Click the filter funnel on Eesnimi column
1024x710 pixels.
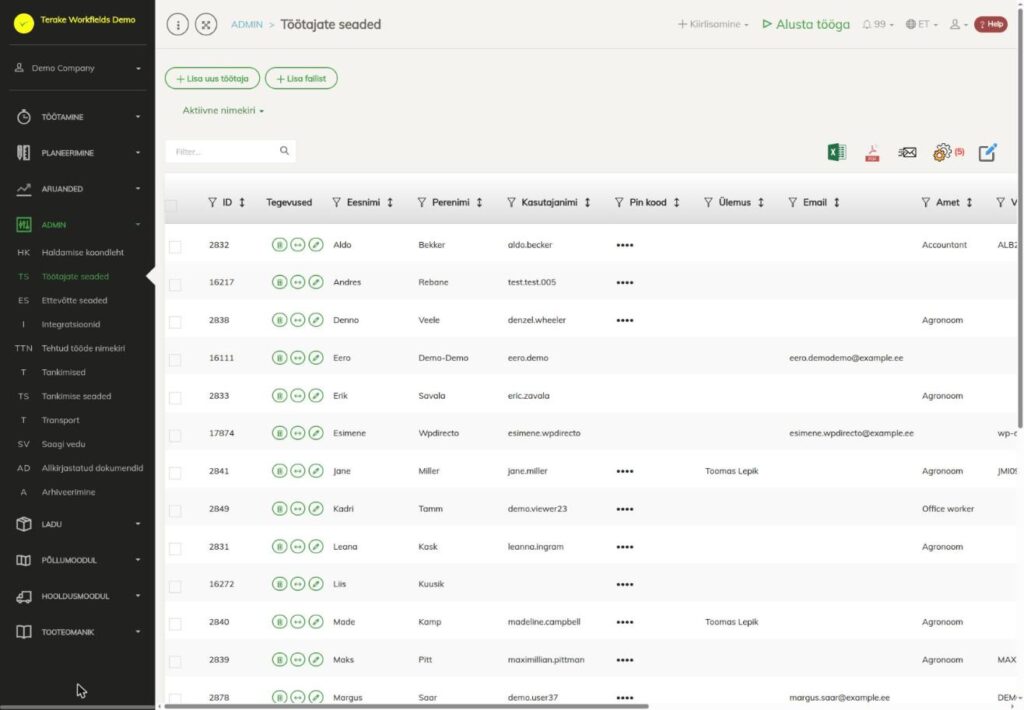pos(336,202)
